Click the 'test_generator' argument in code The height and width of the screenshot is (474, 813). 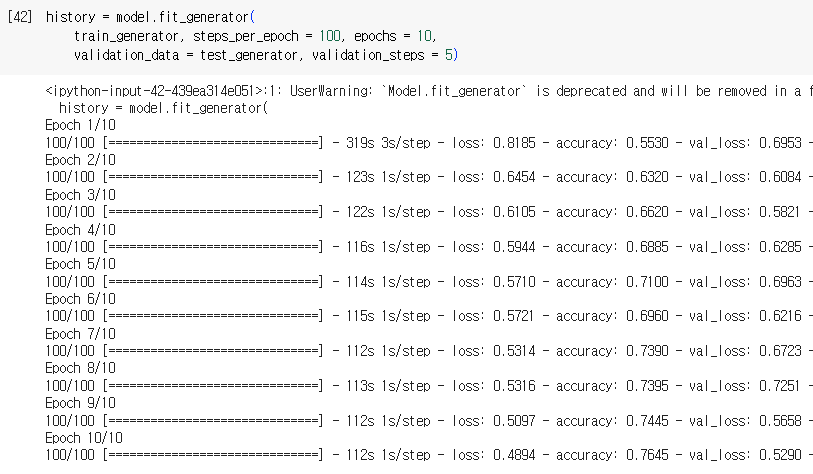[x=248, y=55]
